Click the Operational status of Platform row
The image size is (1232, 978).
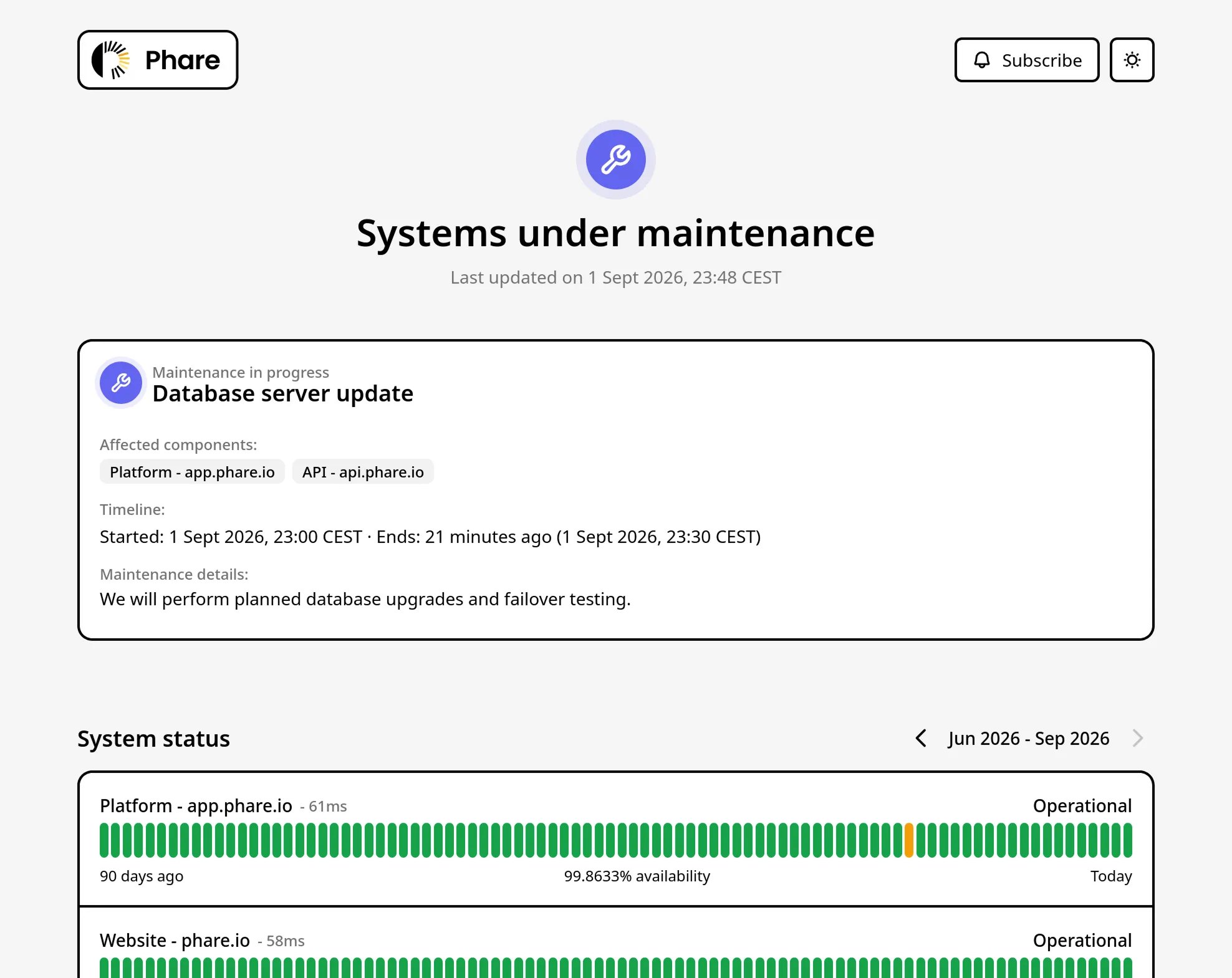[x=1082, y=806]
